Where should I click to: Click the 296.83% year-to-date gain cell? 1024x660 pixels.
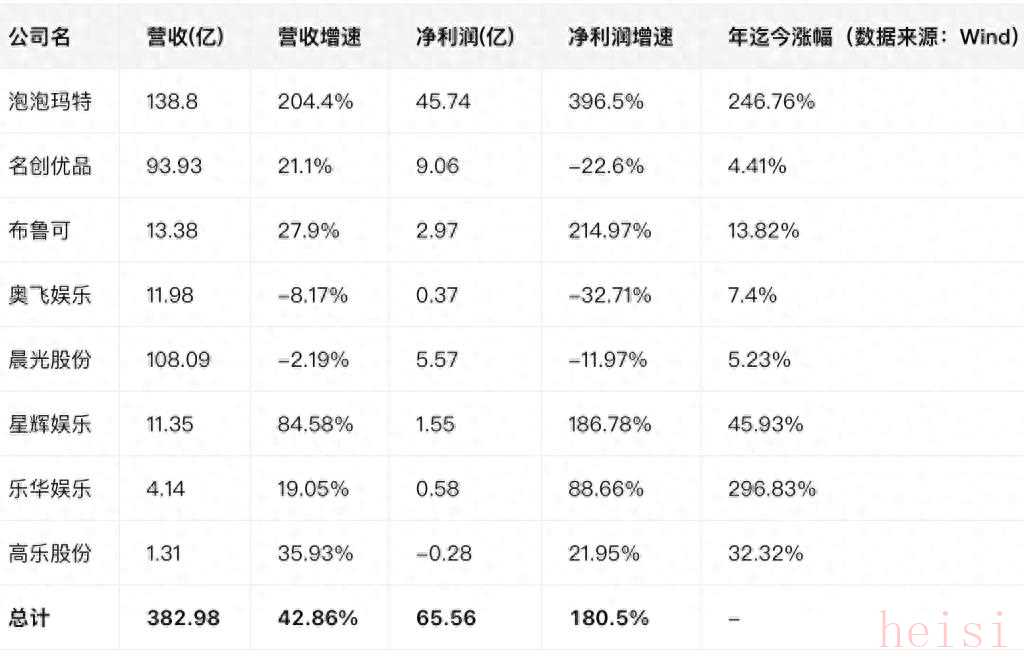click(772, 489)
